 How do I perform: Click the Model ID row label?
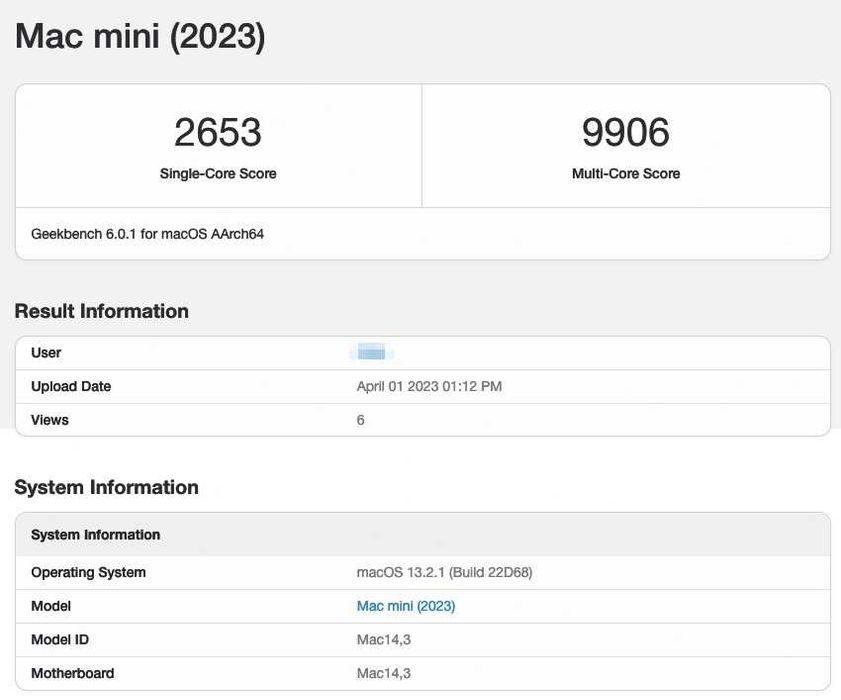60,639
